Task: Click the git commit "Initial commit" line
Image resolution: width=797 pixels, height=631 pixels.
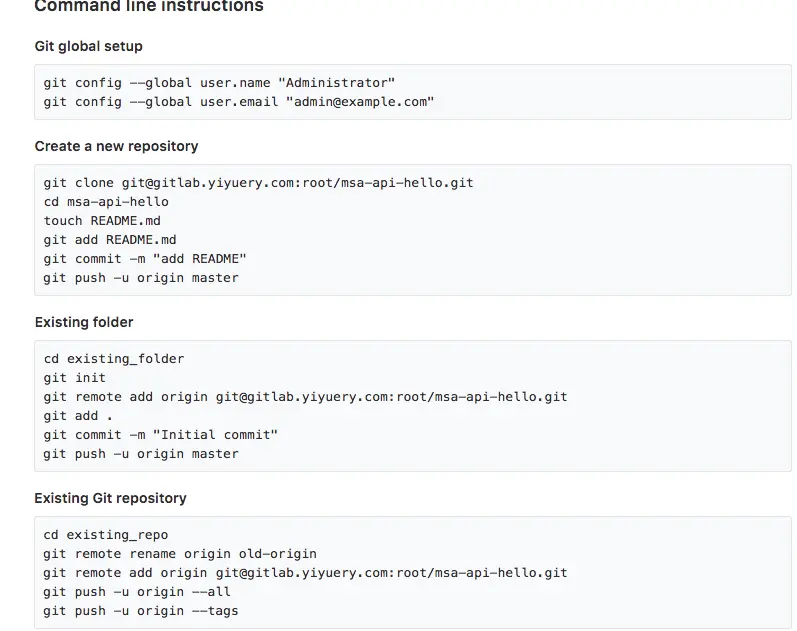Action: 160,434
